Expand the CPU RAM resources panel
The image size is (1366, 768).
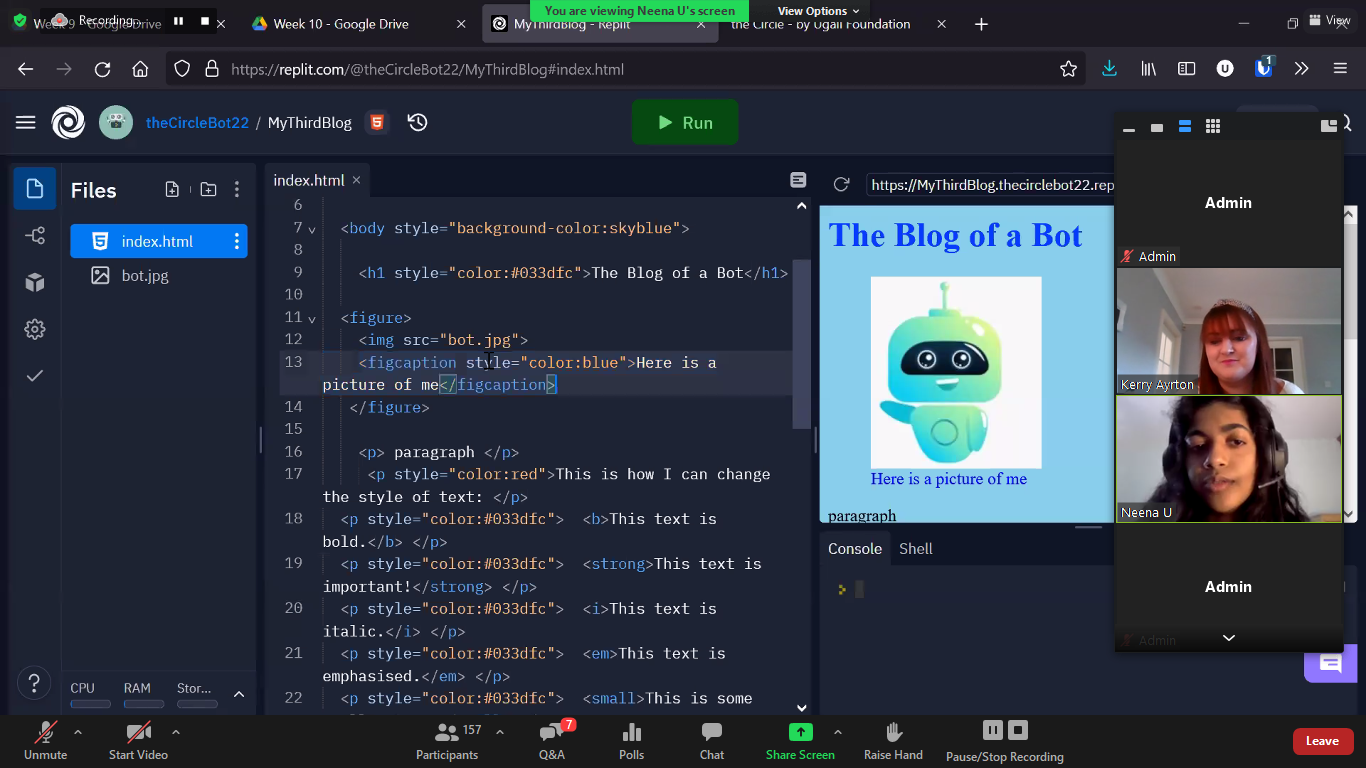[x=239, y=694]
